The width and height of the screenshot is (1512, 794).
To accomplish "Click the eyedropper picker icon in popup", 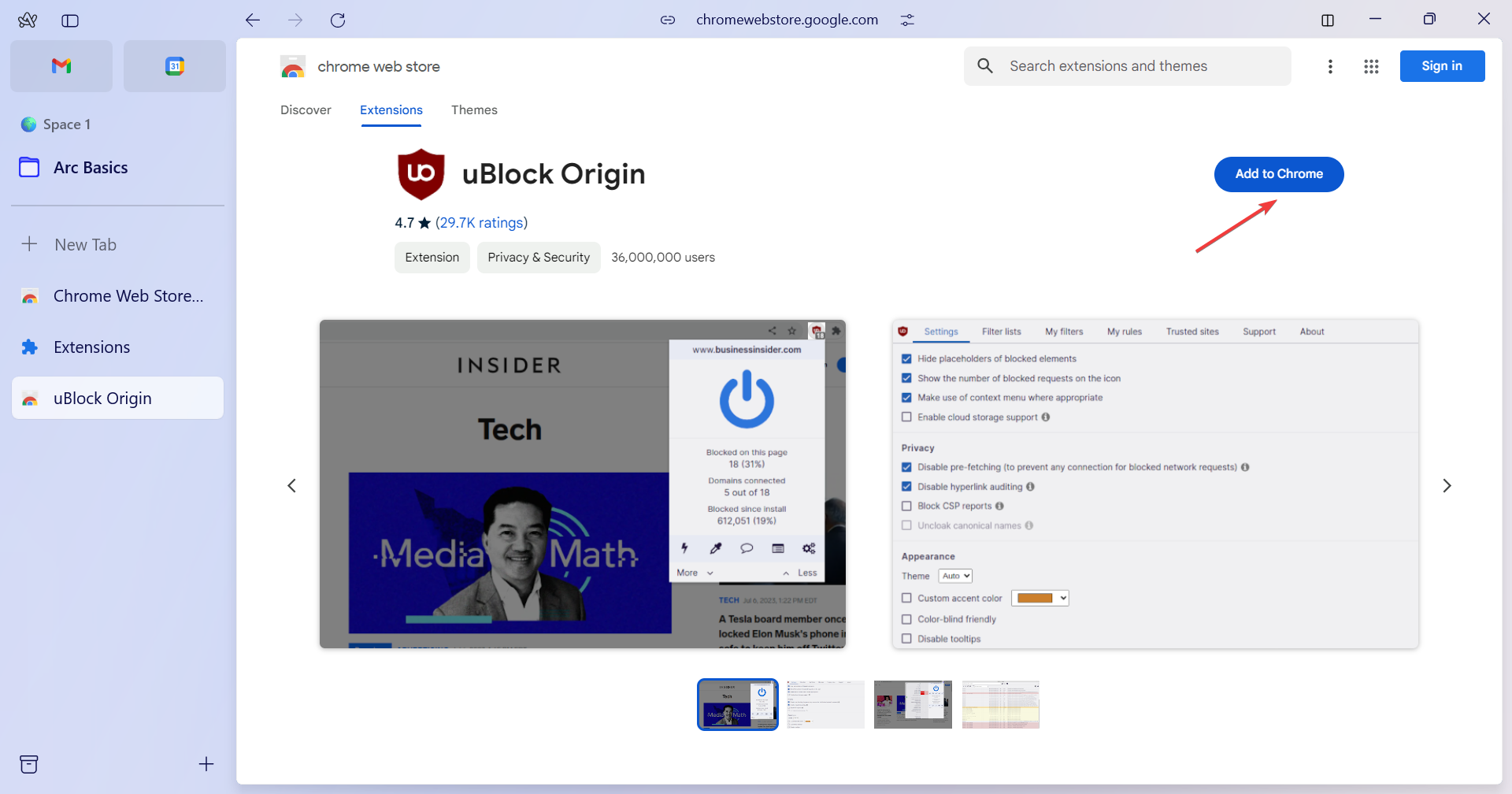I will tap(715, 548).
